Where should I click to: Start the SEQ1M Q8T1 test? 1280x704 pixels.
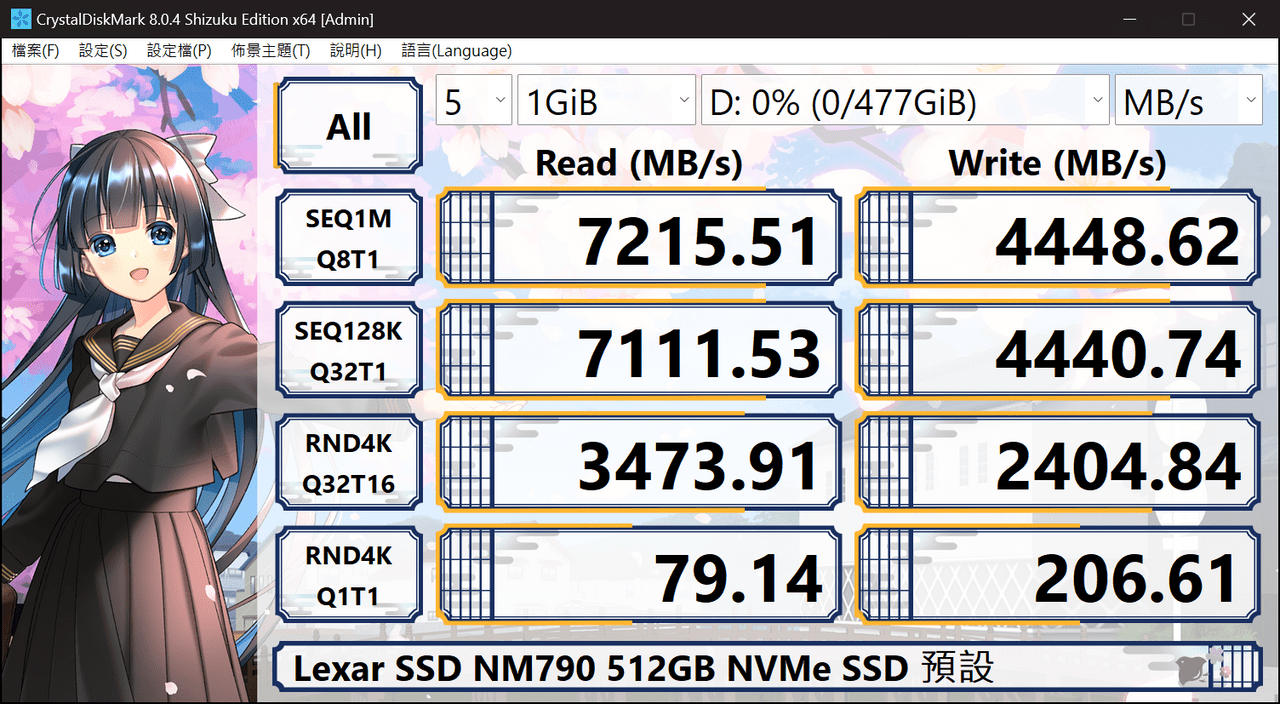point(349,238)
